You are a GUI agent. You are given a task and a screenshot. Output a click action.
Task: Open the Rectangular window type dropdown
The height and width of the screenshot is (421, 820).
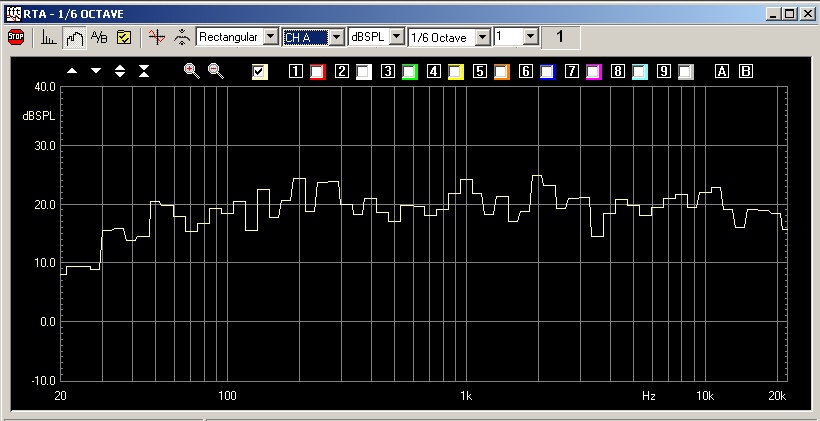(269, 36)
